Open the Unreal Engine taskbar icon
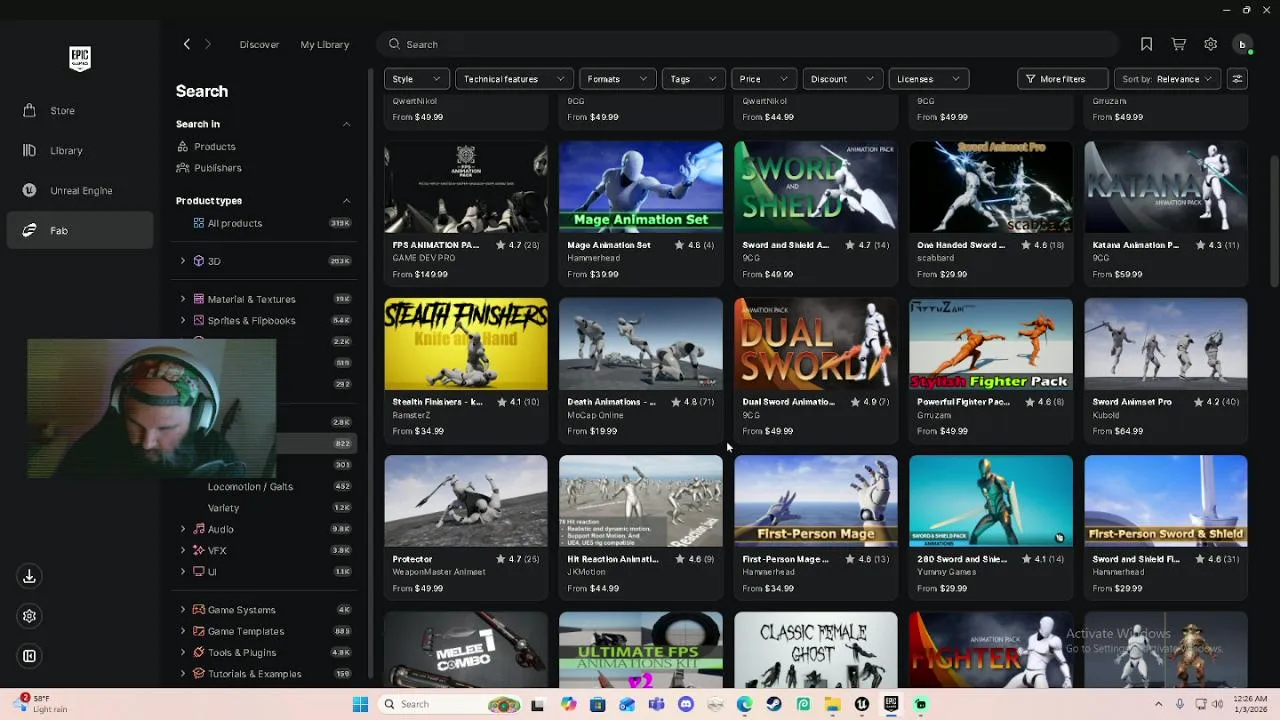The image size is (1280, 720). 862,704
